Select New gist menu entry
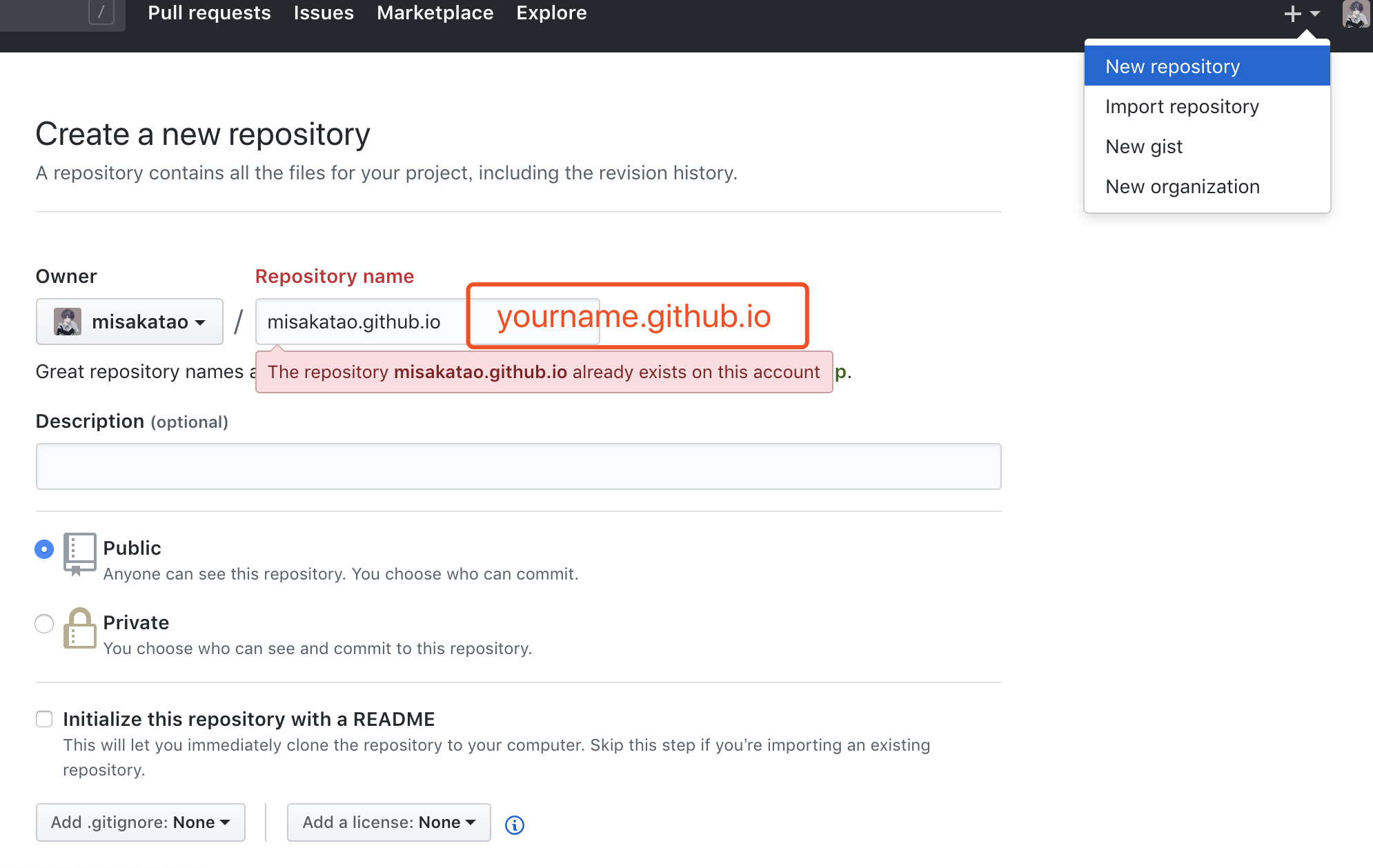Screen dimensions: 1373x868 point(1144,146)
